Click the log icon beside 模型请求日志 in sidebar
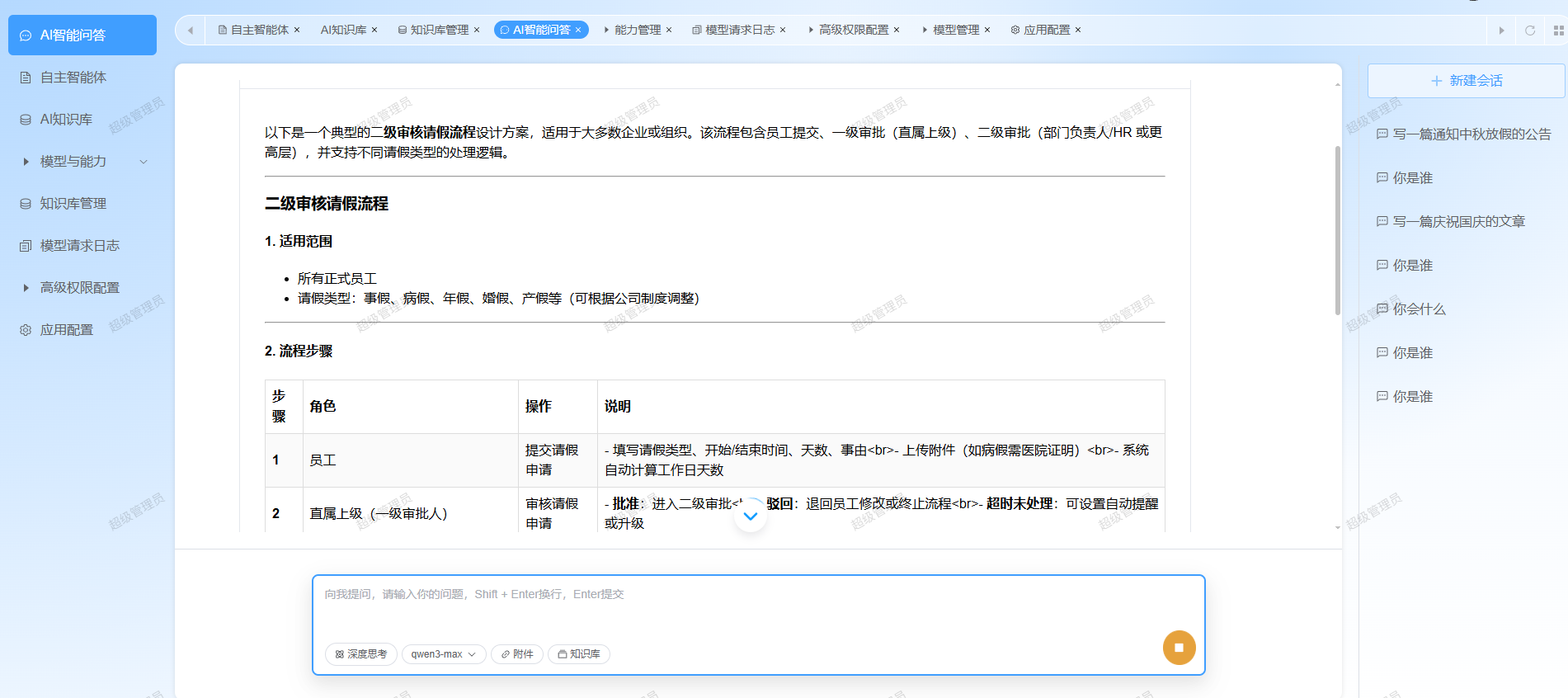1568x698 pixels. (x=26, y=246)
